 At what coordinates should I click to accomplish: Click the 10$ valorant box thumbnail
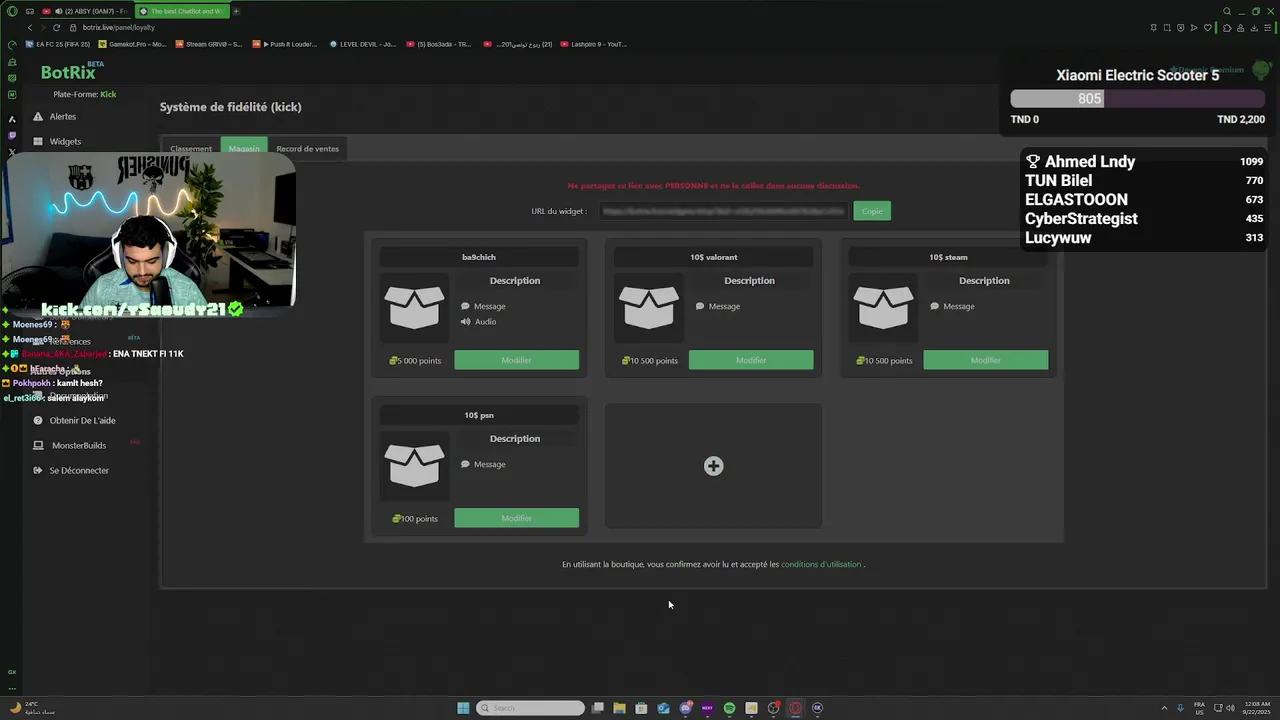pyautogui.click(x=649, y=307)
